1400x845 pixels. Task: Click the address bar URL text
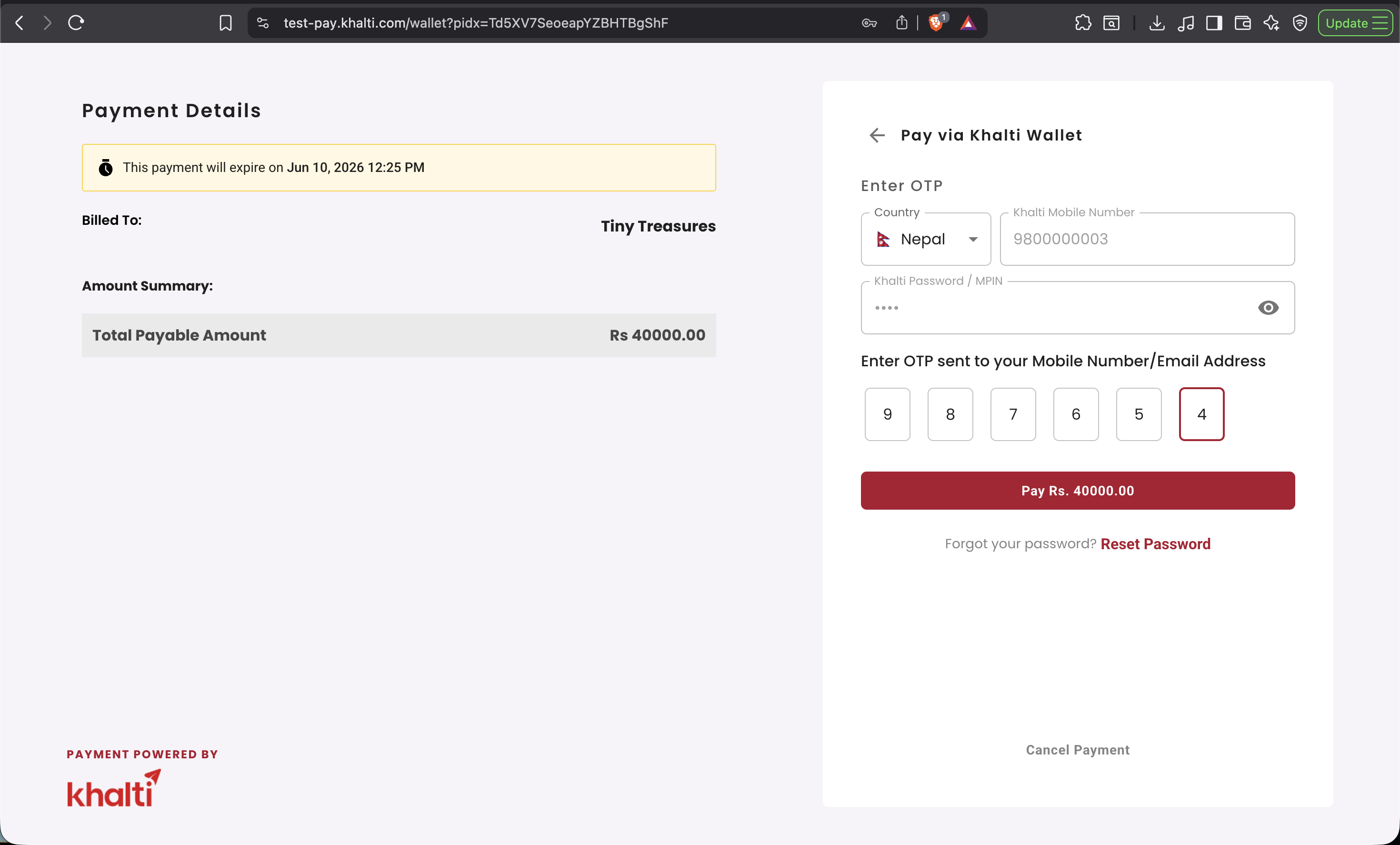coord(476,23)
